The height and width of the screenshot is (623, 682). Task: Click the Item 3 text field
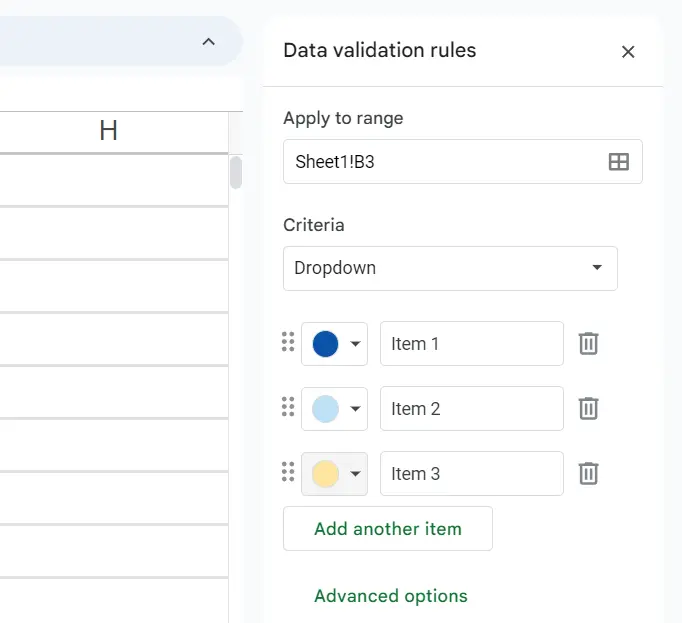(x=472, y=473)
